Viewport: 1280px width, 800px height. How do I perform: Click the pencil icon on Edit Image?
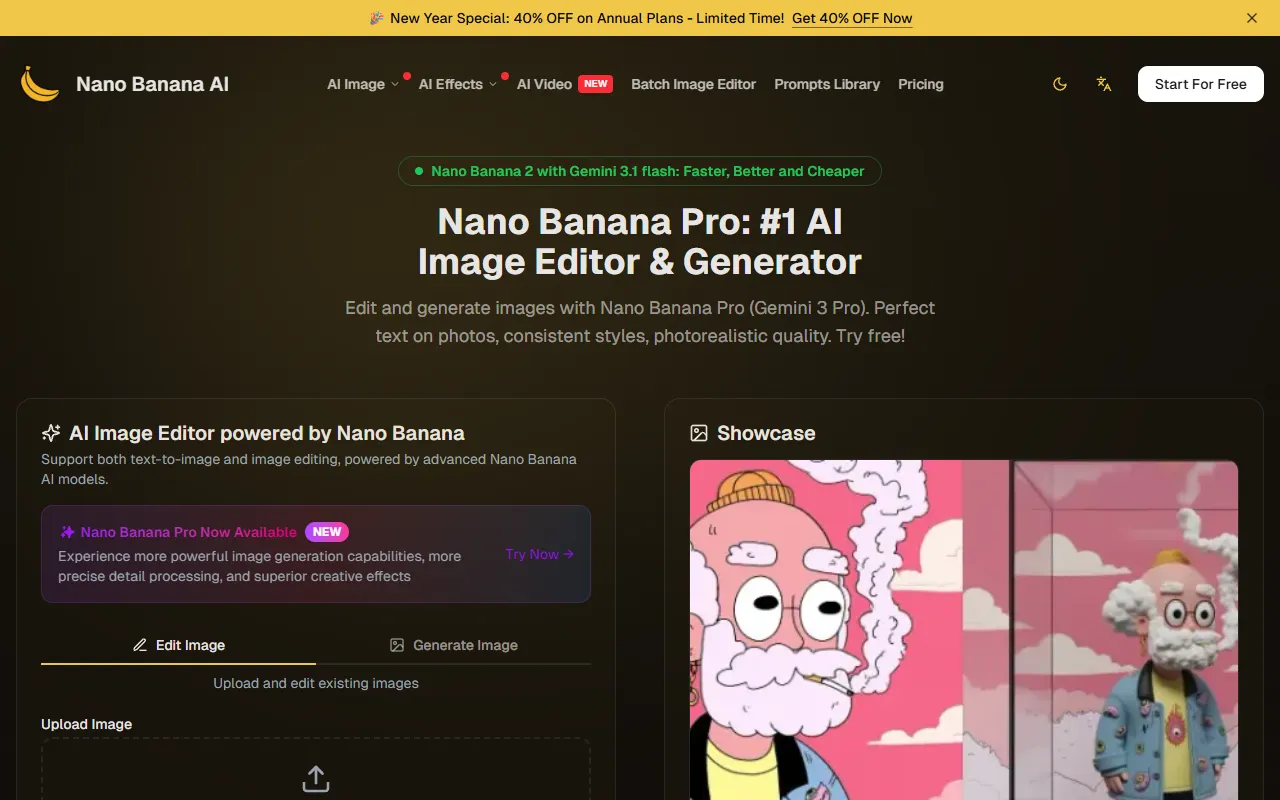coord(140,645)
